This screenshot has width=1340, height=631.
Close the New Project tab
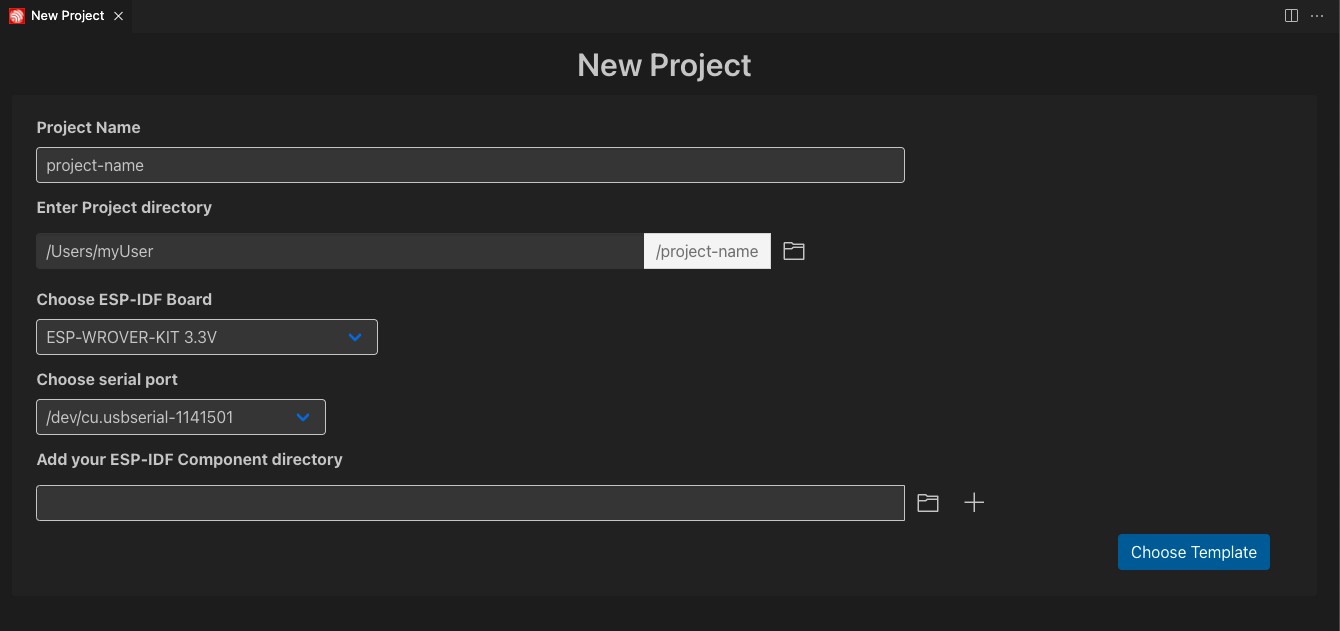click(x=118, y=16)
